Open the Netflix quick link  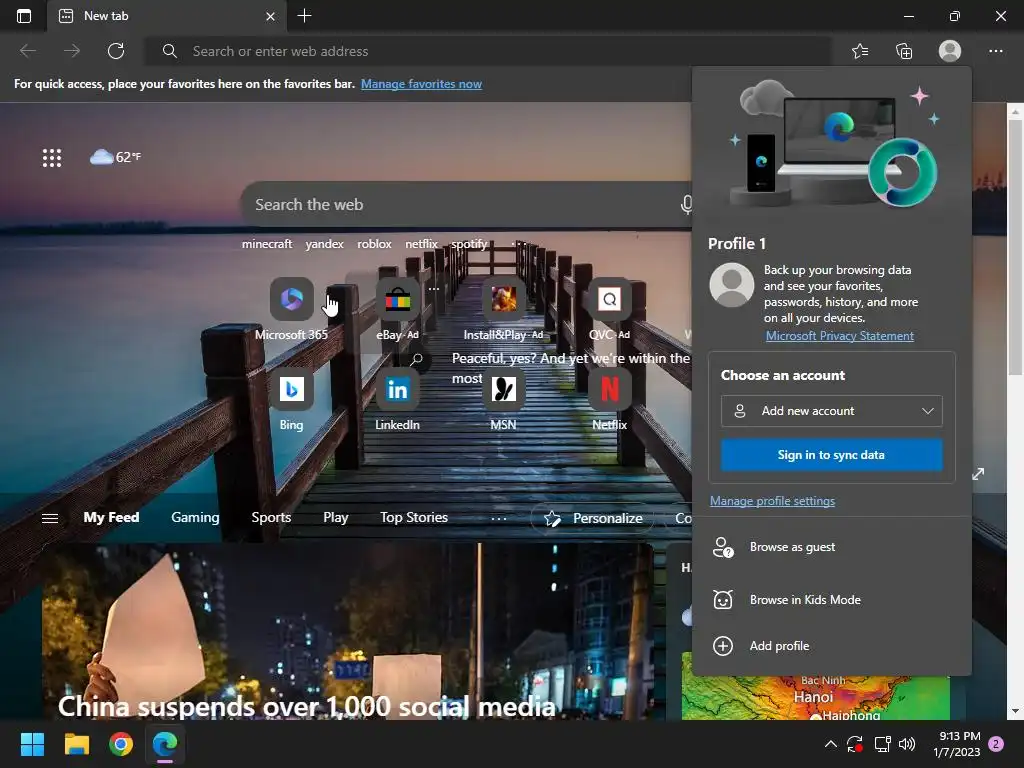(x=609, y=400)
